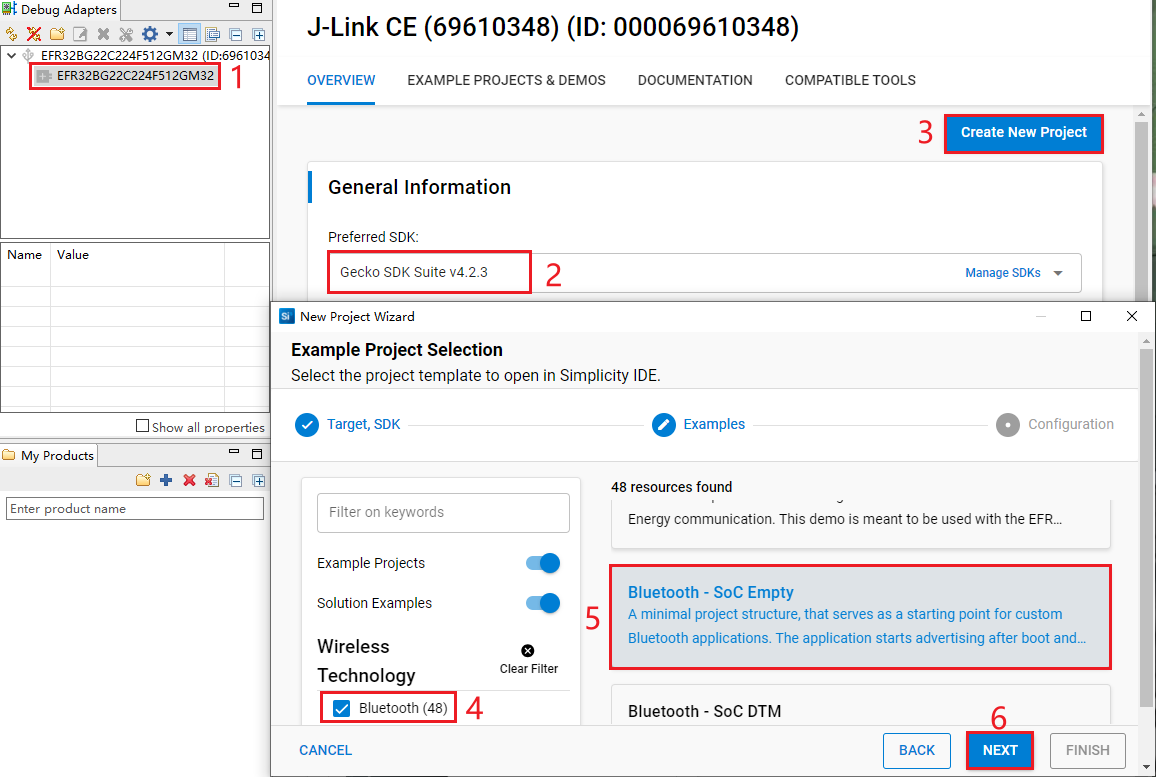
Task: Switch to the DOCUMENTATION tab
Action: 695,80
